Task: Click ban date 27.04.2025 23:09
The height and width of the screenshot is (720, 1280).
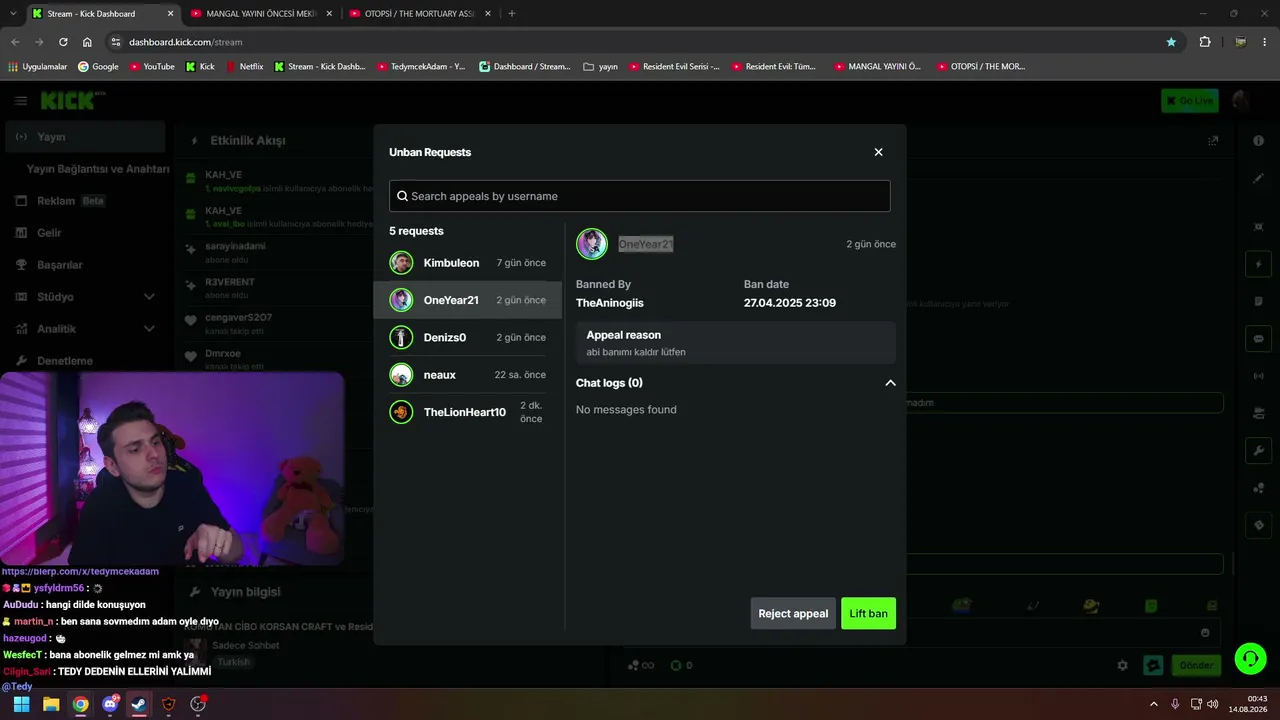Action: coord(790,303)
